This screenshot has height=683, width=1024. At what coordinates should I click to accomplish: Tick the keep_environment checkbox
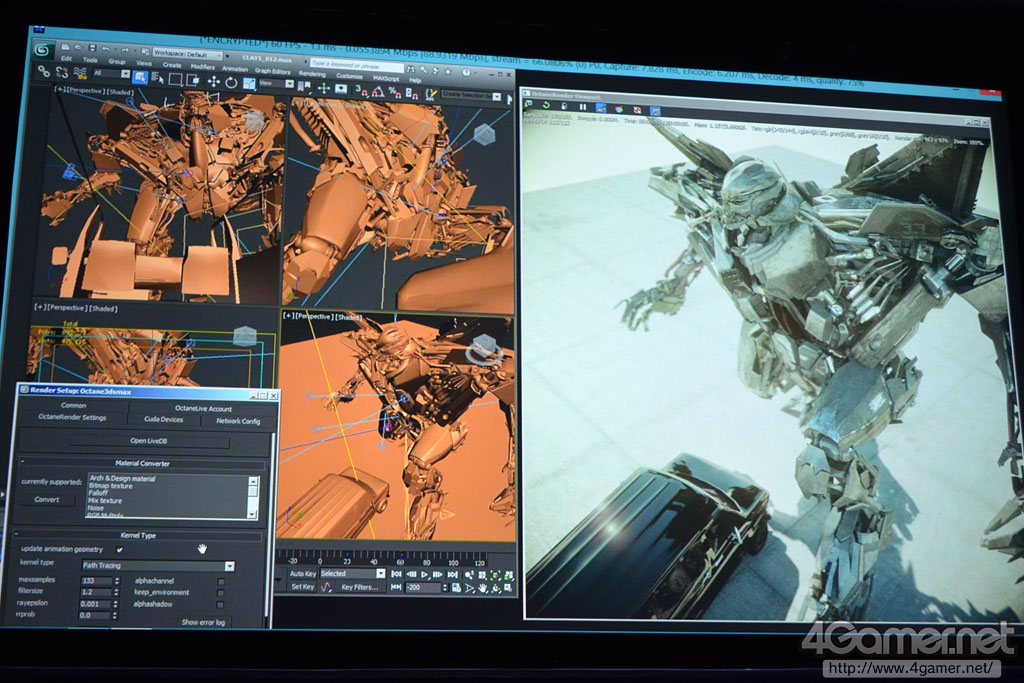click(x=221, y=592)
